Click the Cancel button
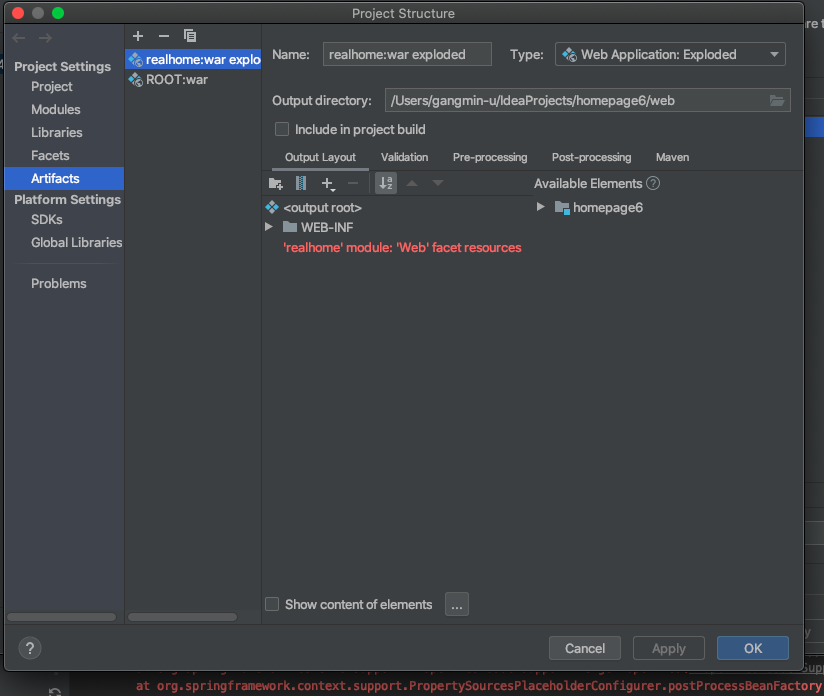Viewport: 824px width, 696px height. (585, 648)
